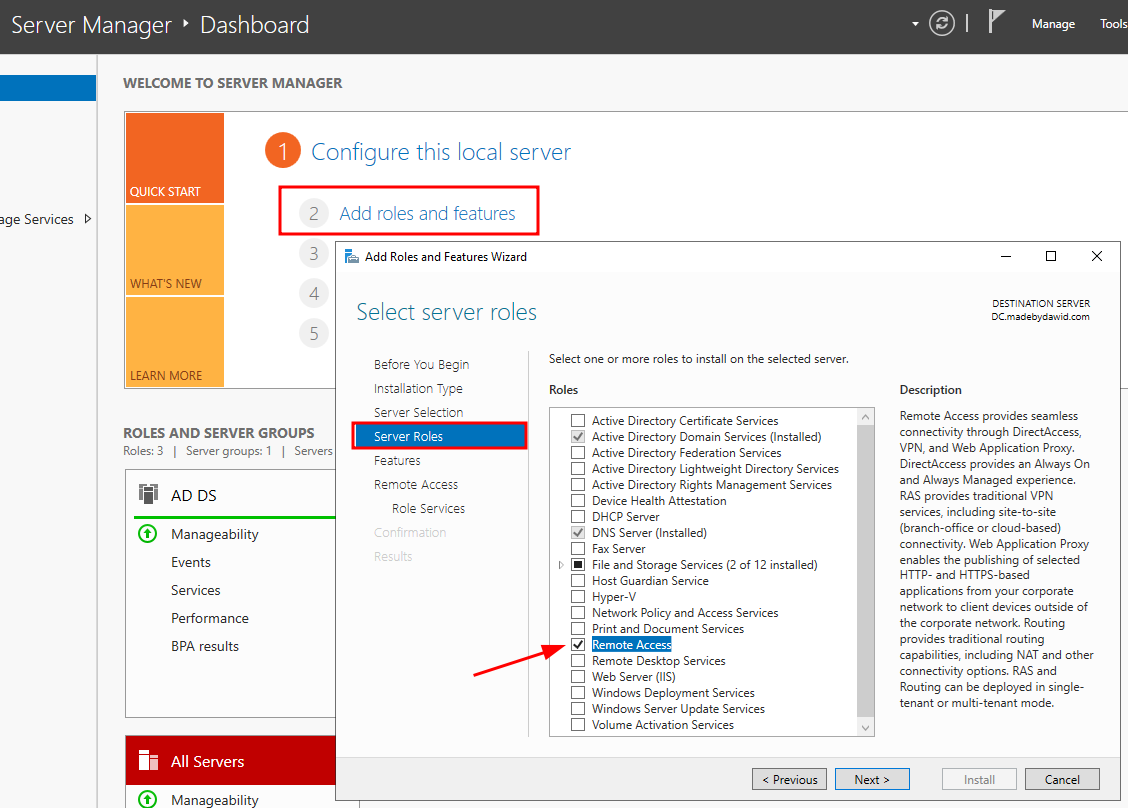The height and width of the screenshot is (808, 1128).
Task: Check Windows Deployment Services role
Action: pos(578,693)
